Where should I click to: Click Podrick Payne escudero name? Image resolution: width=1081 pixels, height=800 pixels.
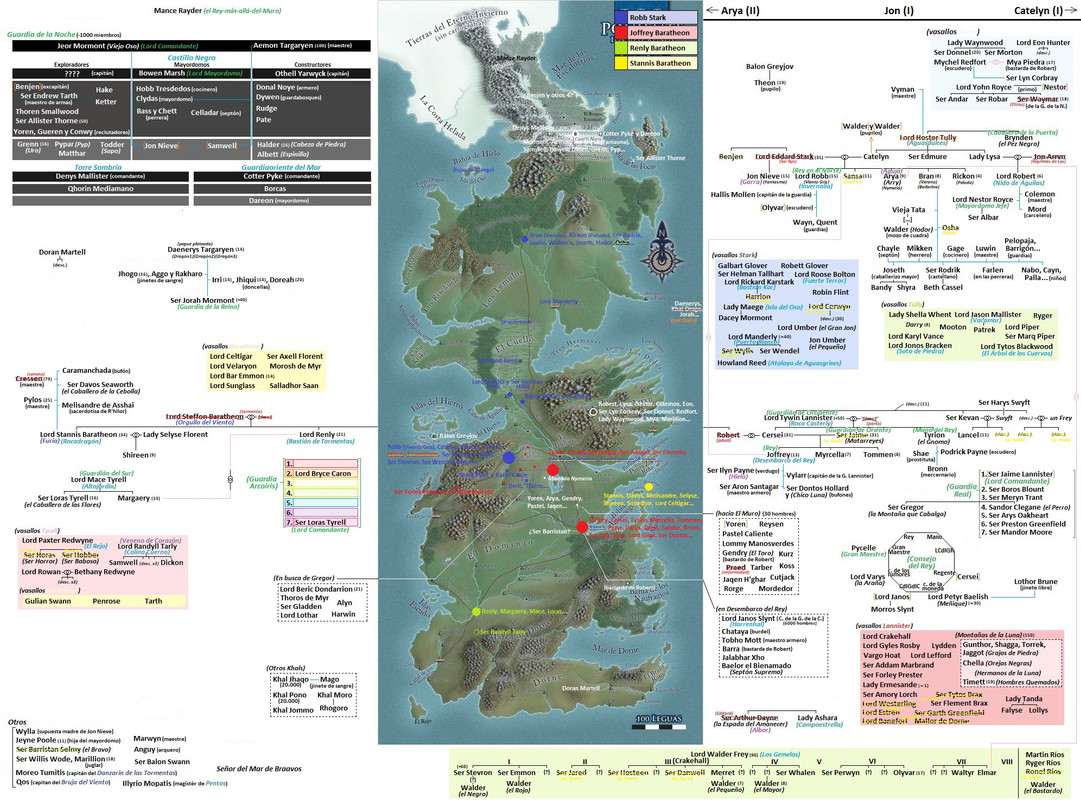(x=963, y=452)
